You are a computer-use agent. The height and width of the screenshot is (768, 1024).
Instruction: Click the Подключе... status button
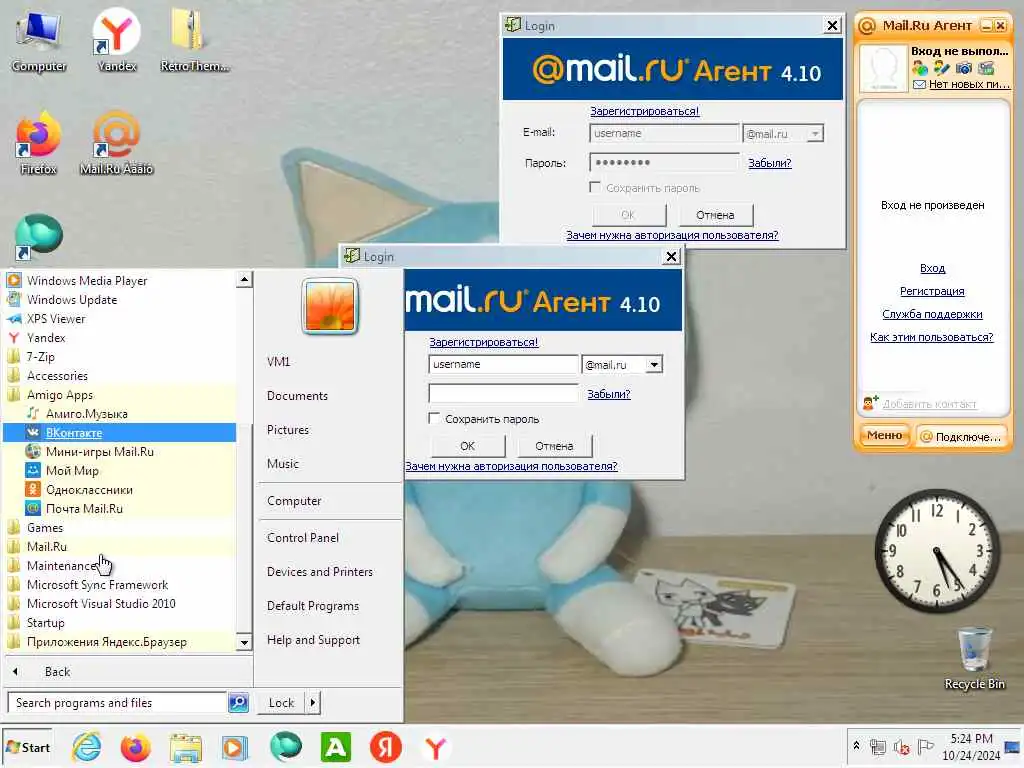[x=961, y=436]
